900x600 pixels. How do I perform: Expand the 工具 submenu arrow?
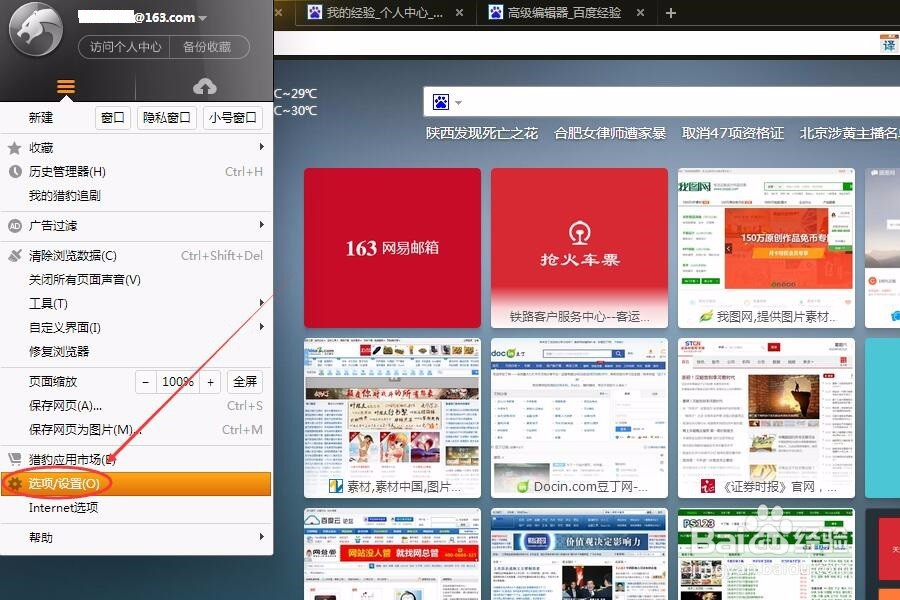click(x=260, y=303)
